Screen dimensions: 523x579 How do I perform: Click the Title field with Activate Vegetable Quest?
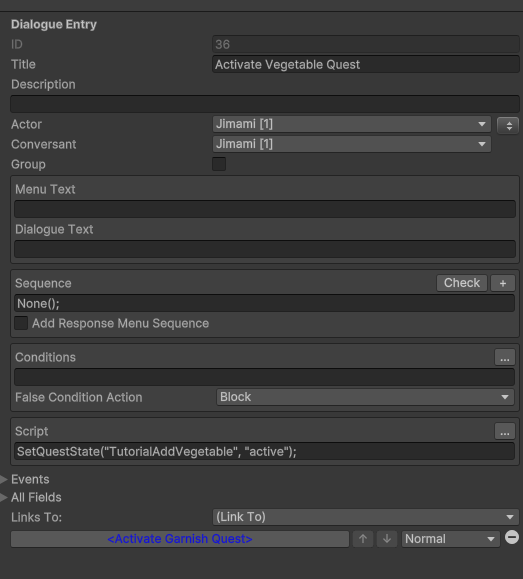point(366,64)
